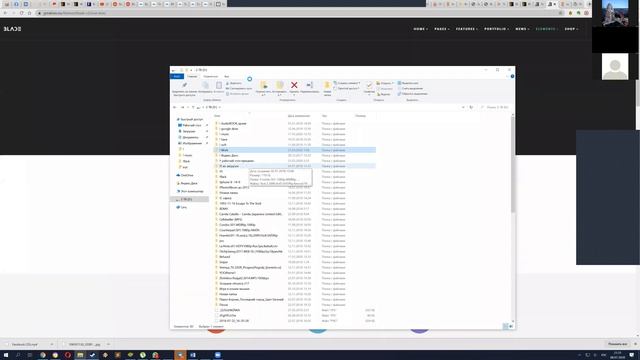
Task: Select OneDrive in navigation pane
Action: tap(185, 176)
